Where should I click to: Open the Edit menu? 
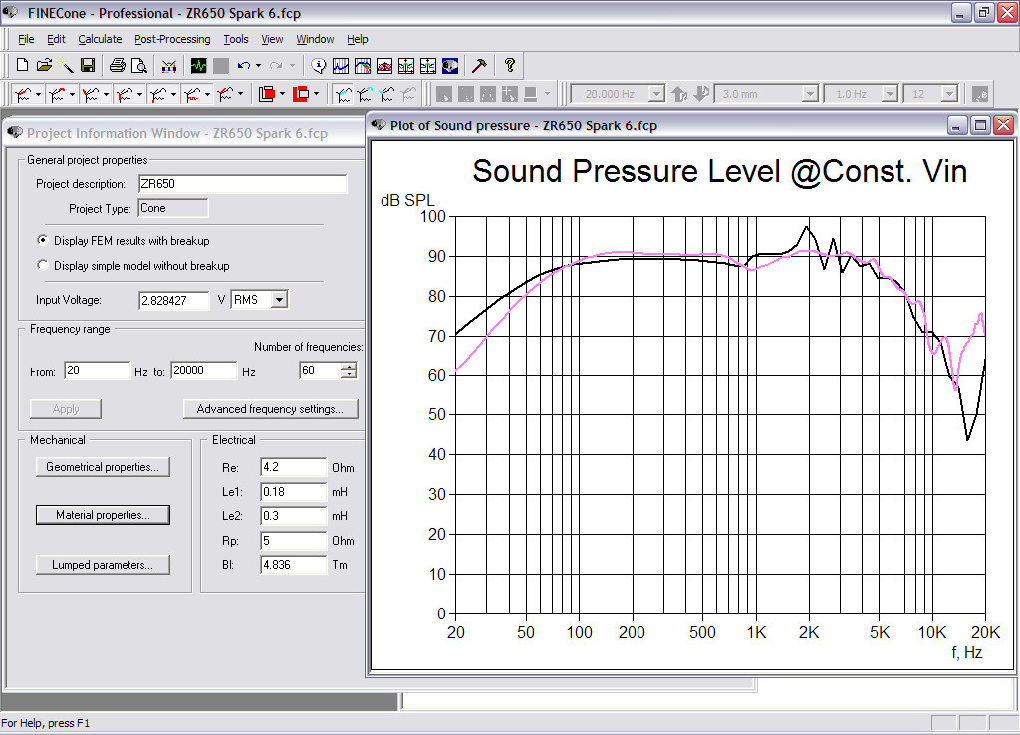pyautogui.click(x=56, y=39)
